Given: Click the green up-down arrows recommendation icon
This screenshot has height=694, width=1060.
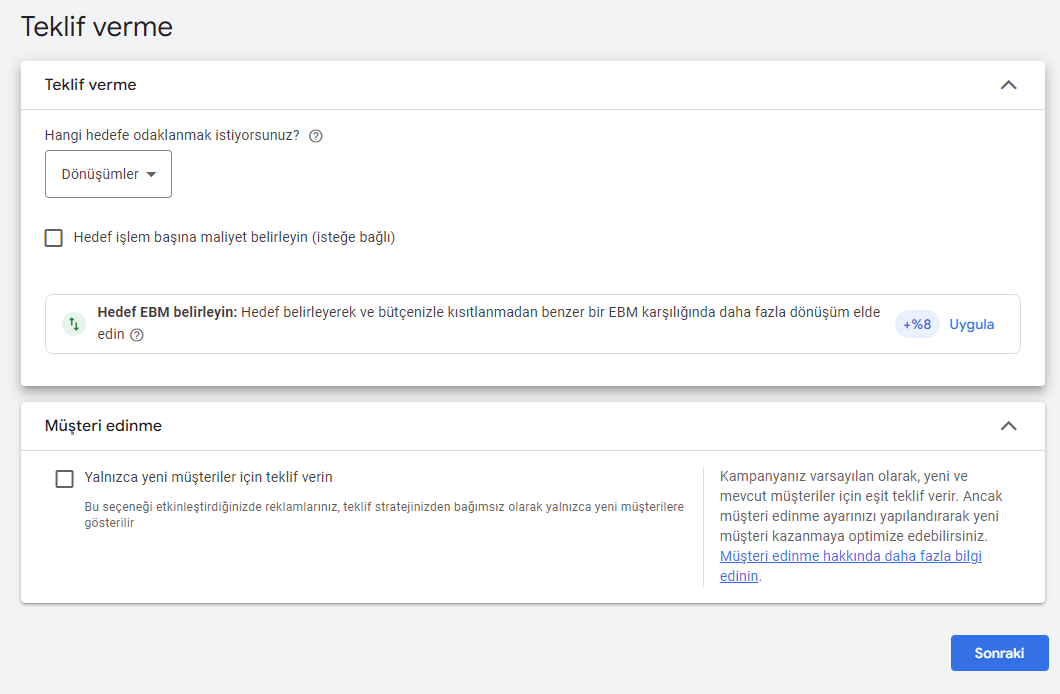Looking at the screenshot, I should click(74, 324).
